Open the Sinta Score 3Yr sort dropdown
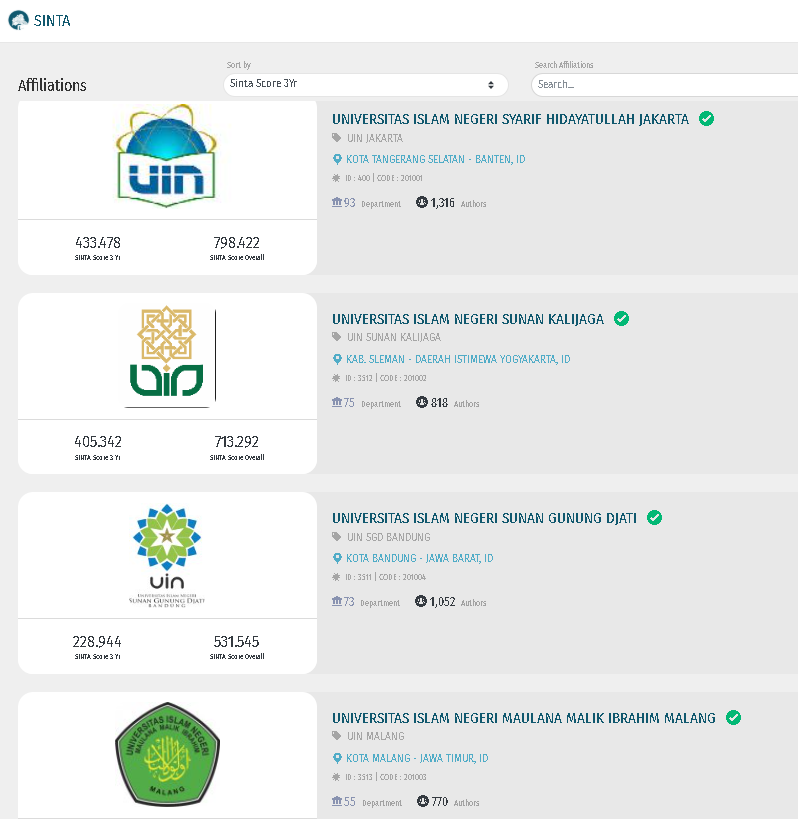 click(365, 85)
